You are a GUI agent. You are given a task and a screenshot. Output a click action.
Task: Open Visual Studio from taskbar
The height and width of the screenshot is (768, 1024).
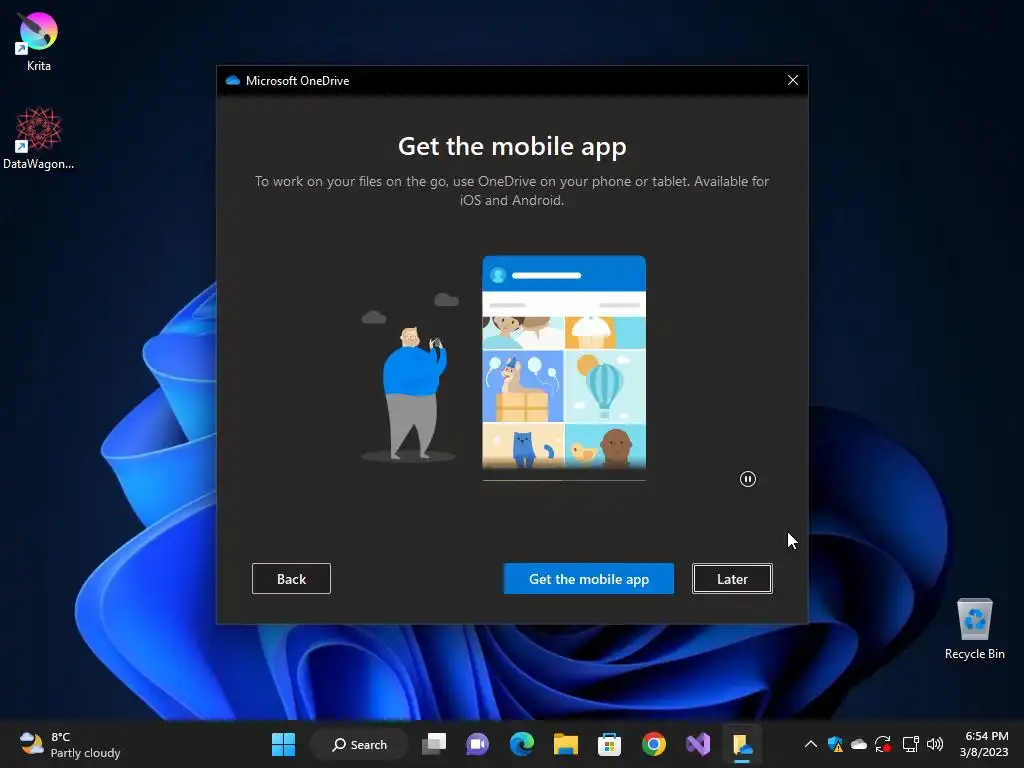[697, 744]
